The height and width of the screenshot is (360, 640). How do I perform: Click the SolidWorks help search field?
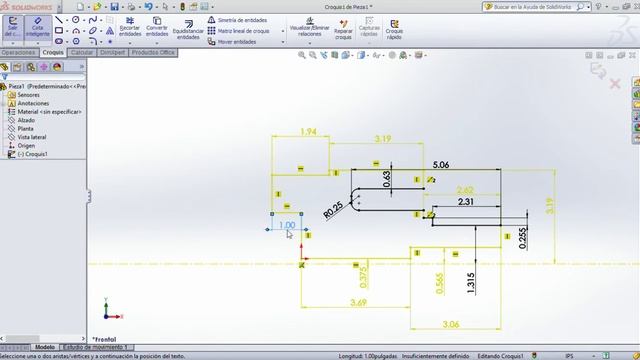point(533,7)
